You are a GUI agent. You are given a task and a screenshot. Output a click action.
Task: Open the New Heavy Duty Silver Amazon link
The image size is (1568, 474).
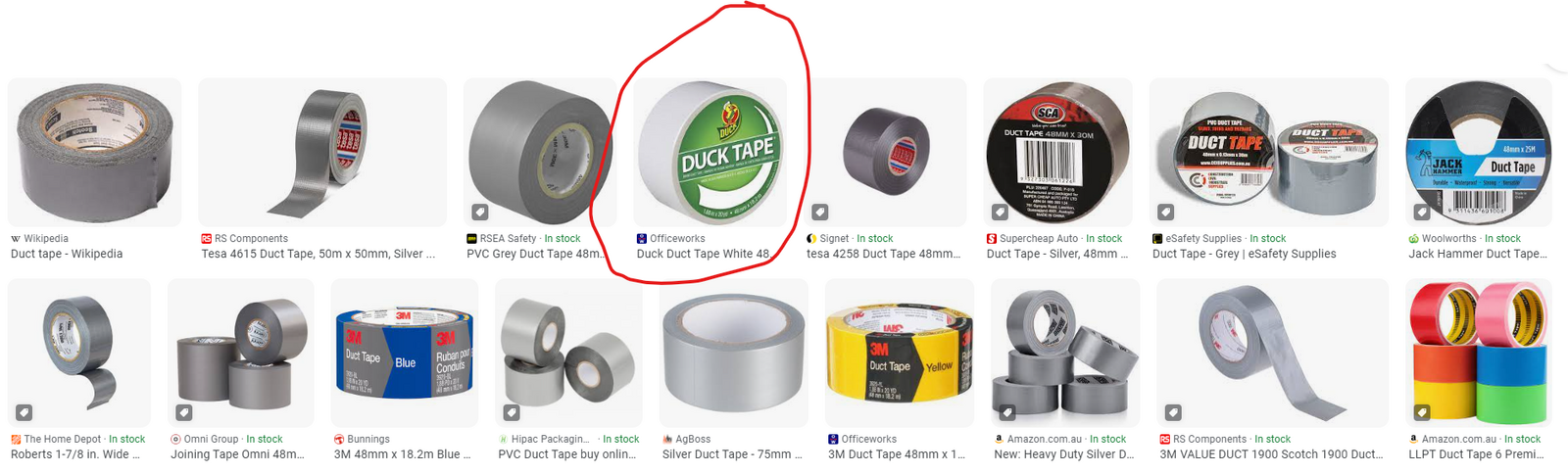pyautogui.click(x=1063, y=454)
